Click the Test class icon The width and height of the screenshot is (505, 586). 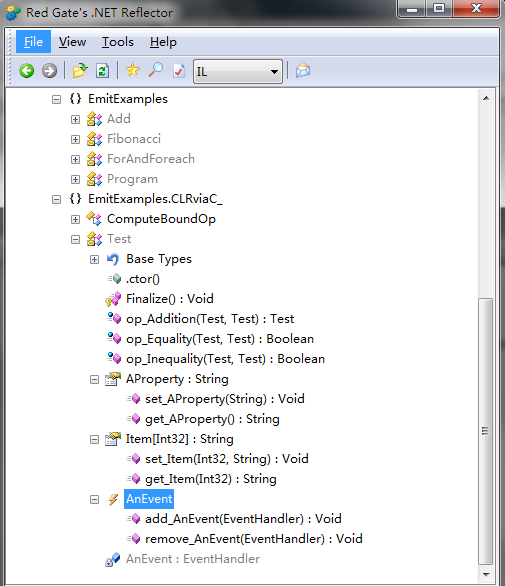coord(94,239)
